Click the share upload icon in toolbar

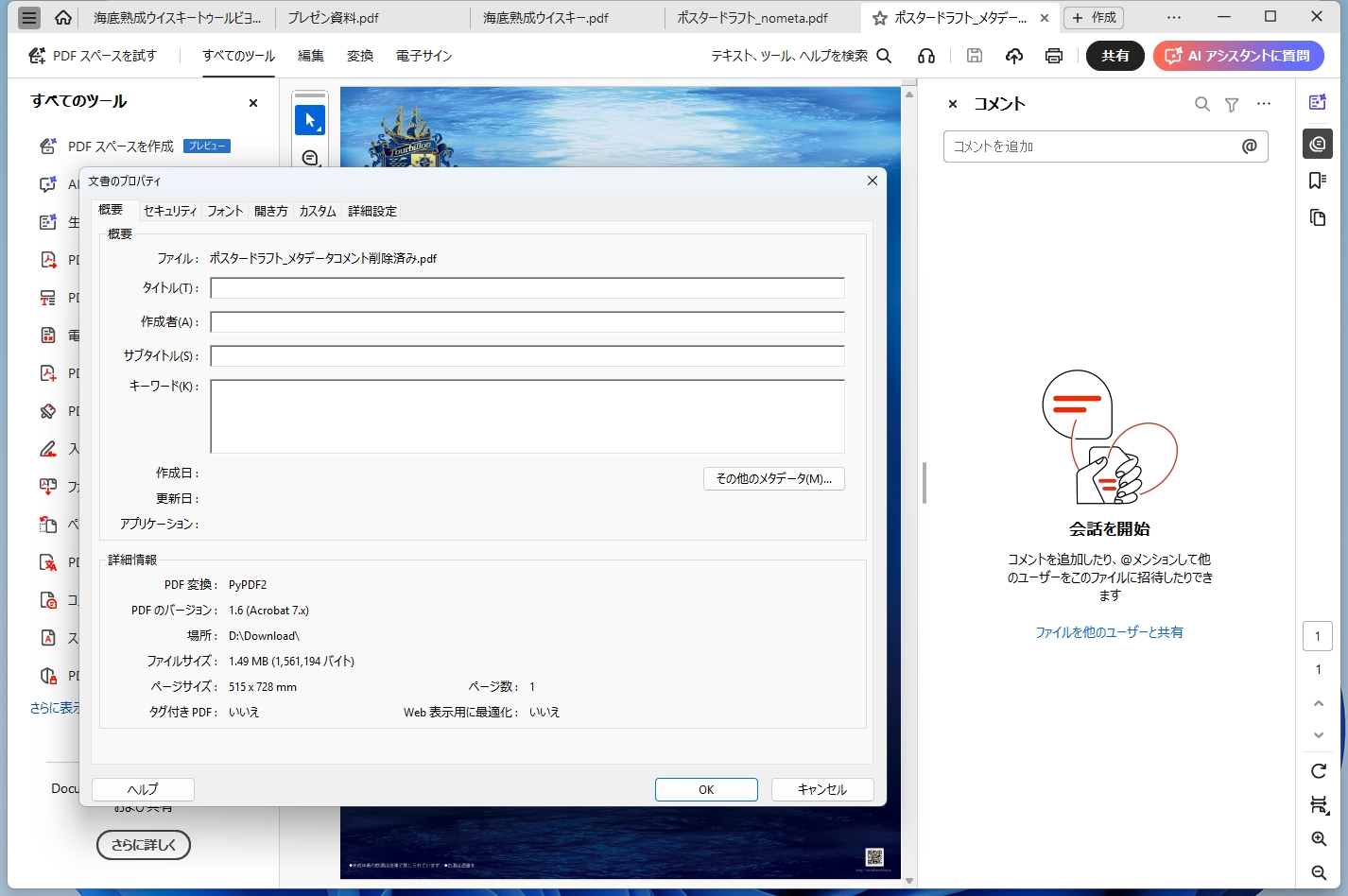[1014, 56]
